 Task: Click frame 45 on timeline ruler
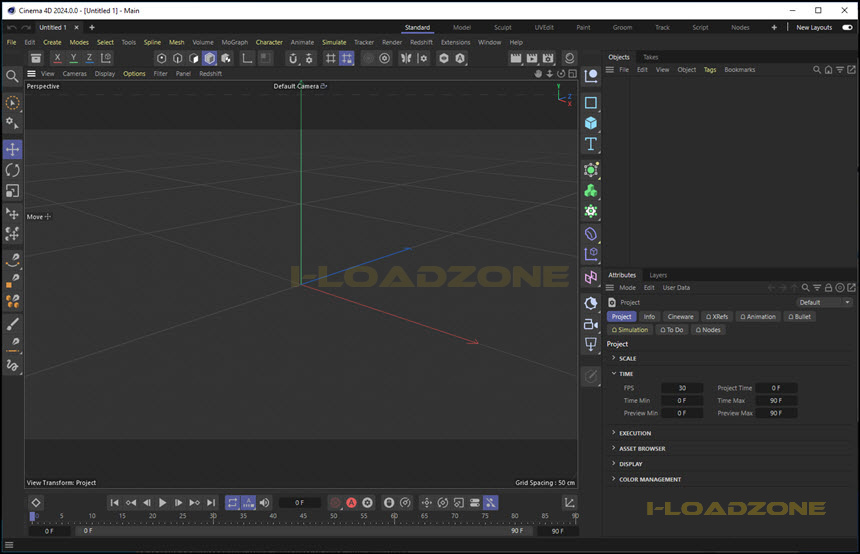click(303, 516)
